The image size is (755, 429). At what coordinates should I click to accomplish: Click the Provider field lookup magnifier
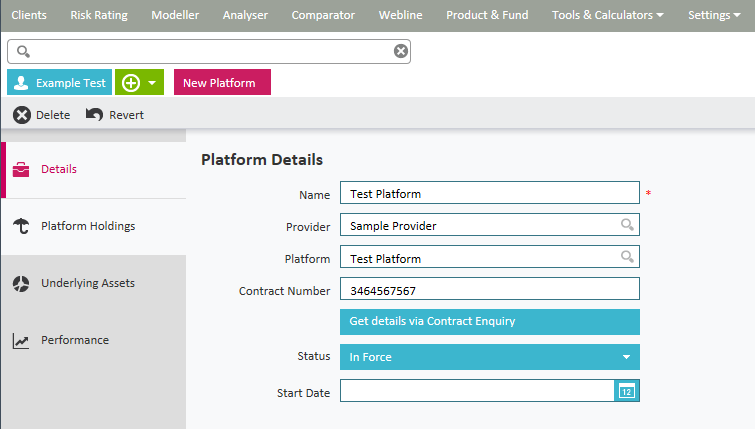[627, 225]
